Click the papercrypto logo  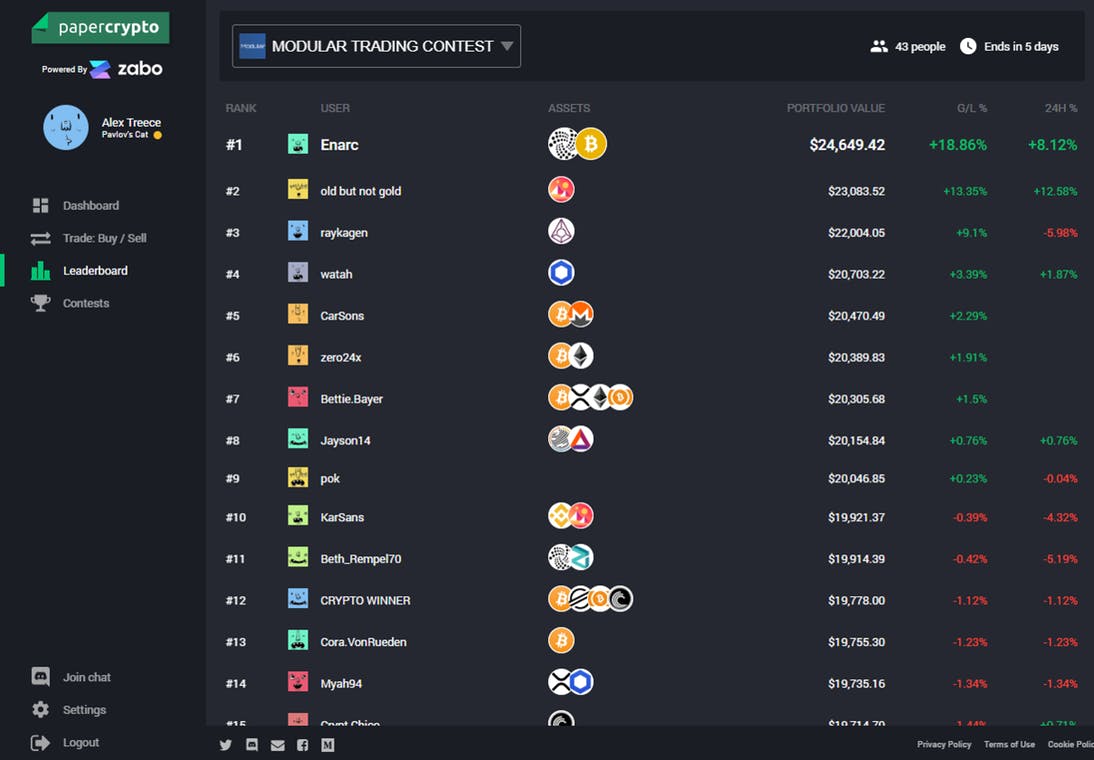[x=100, y=27]
